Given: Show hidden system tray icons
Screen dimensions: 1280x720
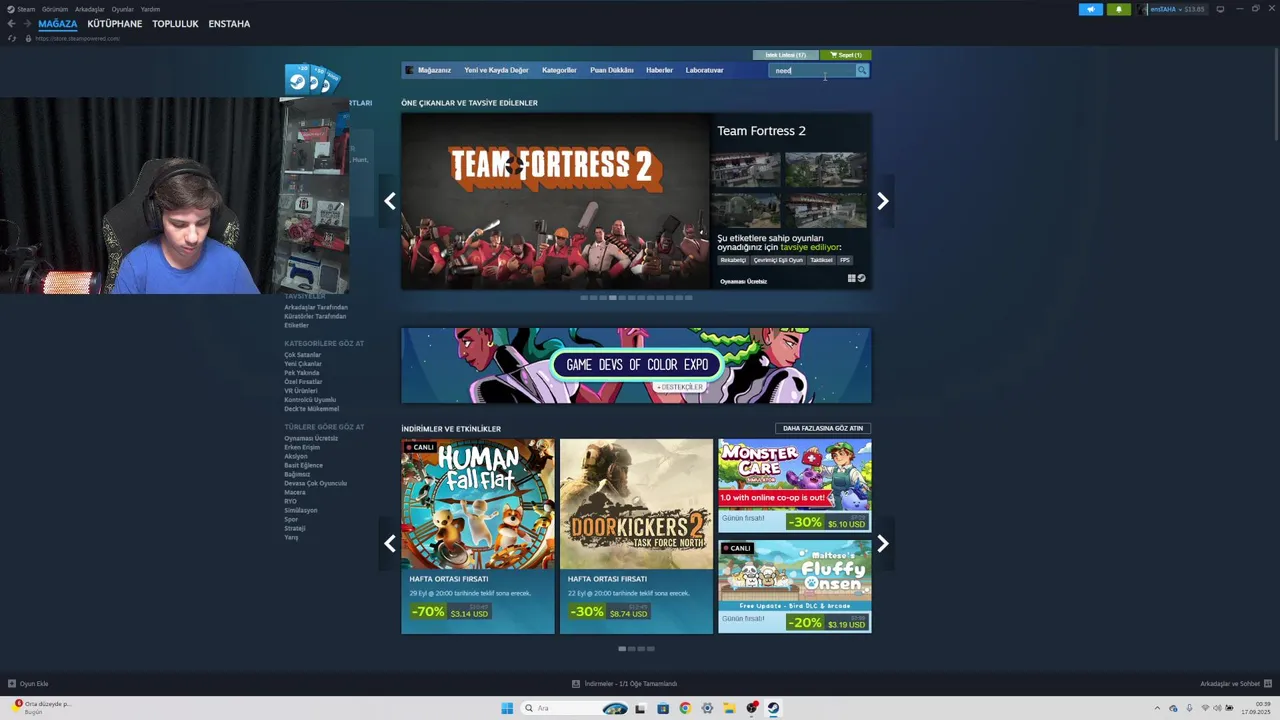Looking at the screenshot, I should (1157, 708).
